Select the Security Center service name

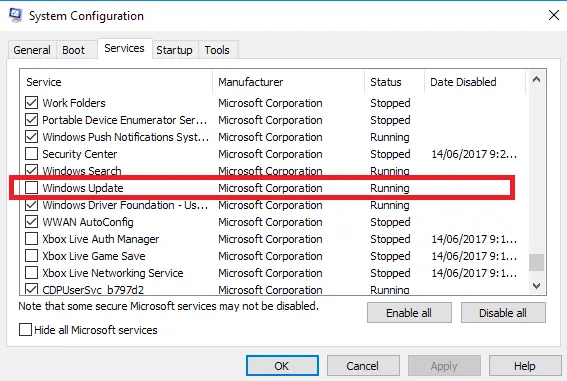click(80, 154)
